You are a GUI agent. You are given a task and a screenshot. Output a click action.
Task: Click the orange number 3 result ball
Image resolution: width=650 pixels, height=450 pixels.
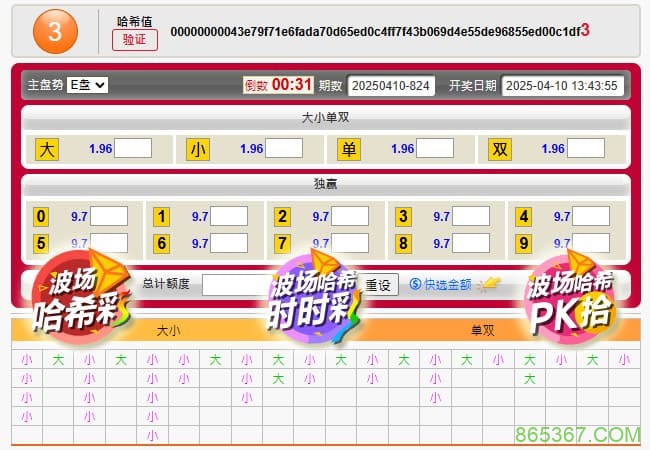point(55,31)
